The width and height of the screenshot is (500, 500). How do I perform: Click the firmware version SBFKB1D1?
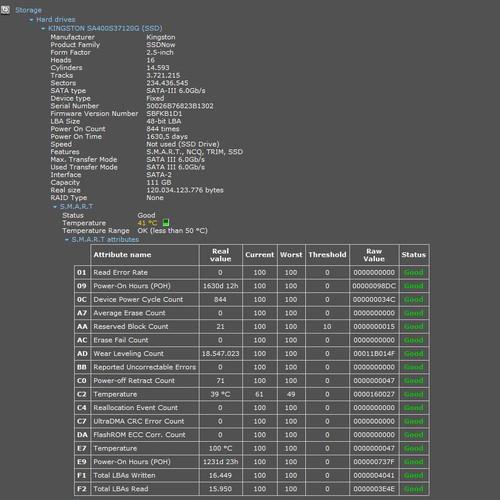click(x=164, y=114)
